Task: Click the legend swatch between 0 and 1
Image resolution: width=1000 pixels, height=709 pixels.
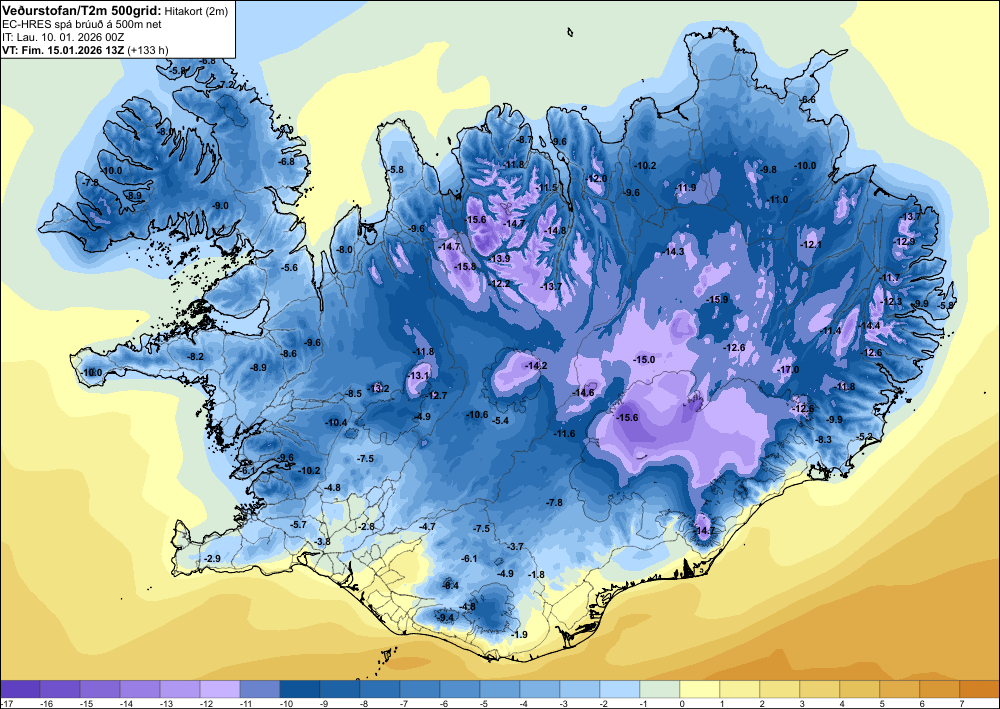Action: [x=700, y=689]
